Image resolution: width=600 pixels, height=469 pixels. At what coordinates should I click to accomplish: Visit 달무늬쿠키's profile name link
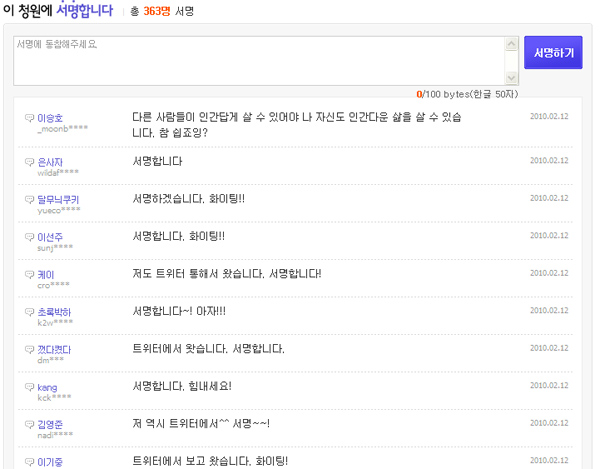[x=58, y=200]
